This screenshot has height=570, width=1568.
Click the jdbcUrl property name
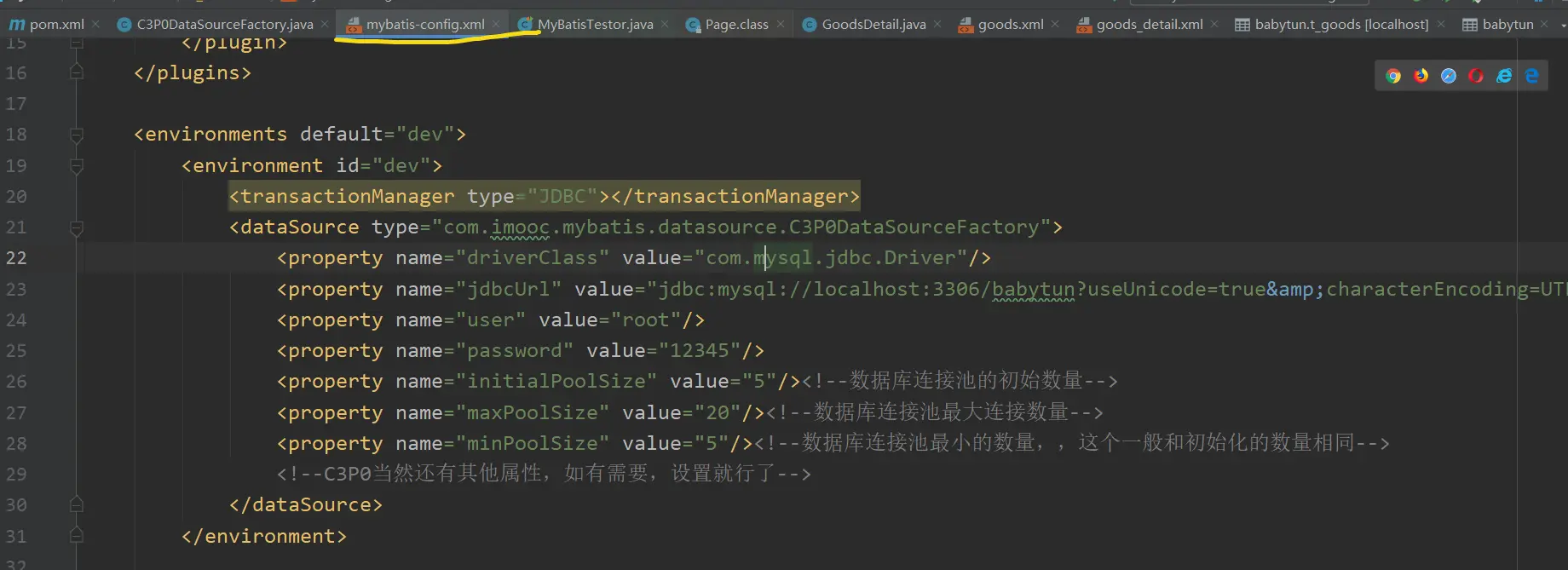pos(509,289)
